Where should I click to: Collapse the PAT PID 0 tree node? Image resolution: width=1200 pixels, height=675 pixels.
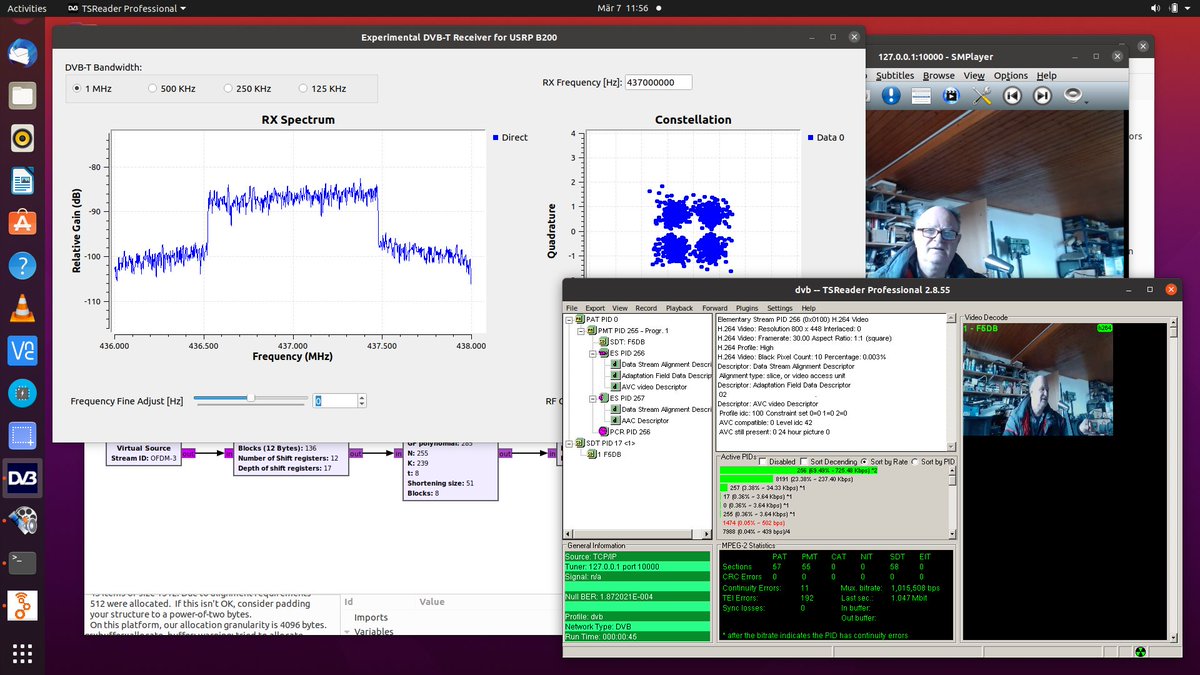[569, 320]
